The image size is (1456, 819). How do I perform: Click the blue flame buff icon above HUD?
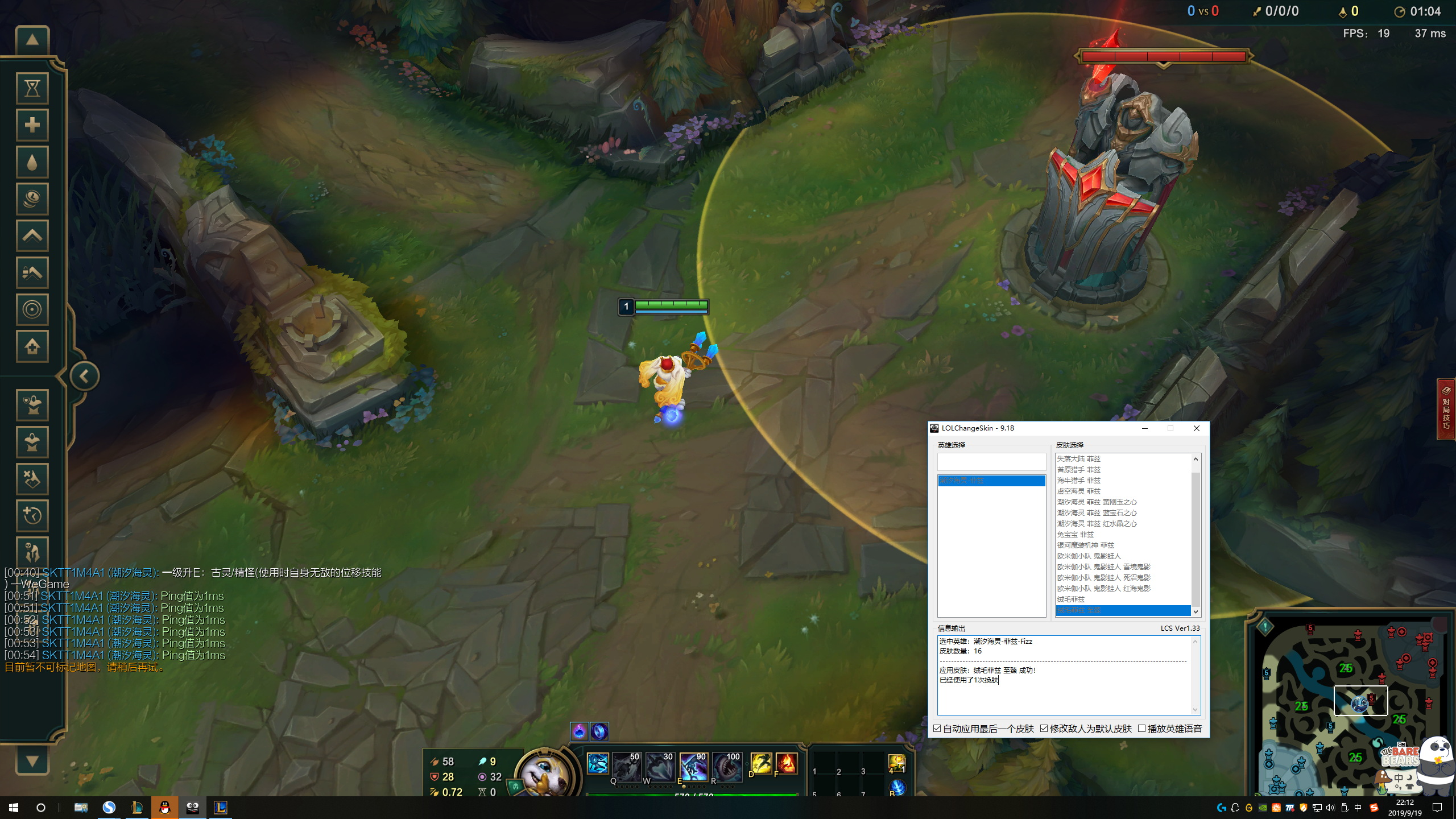pos(579,731)
